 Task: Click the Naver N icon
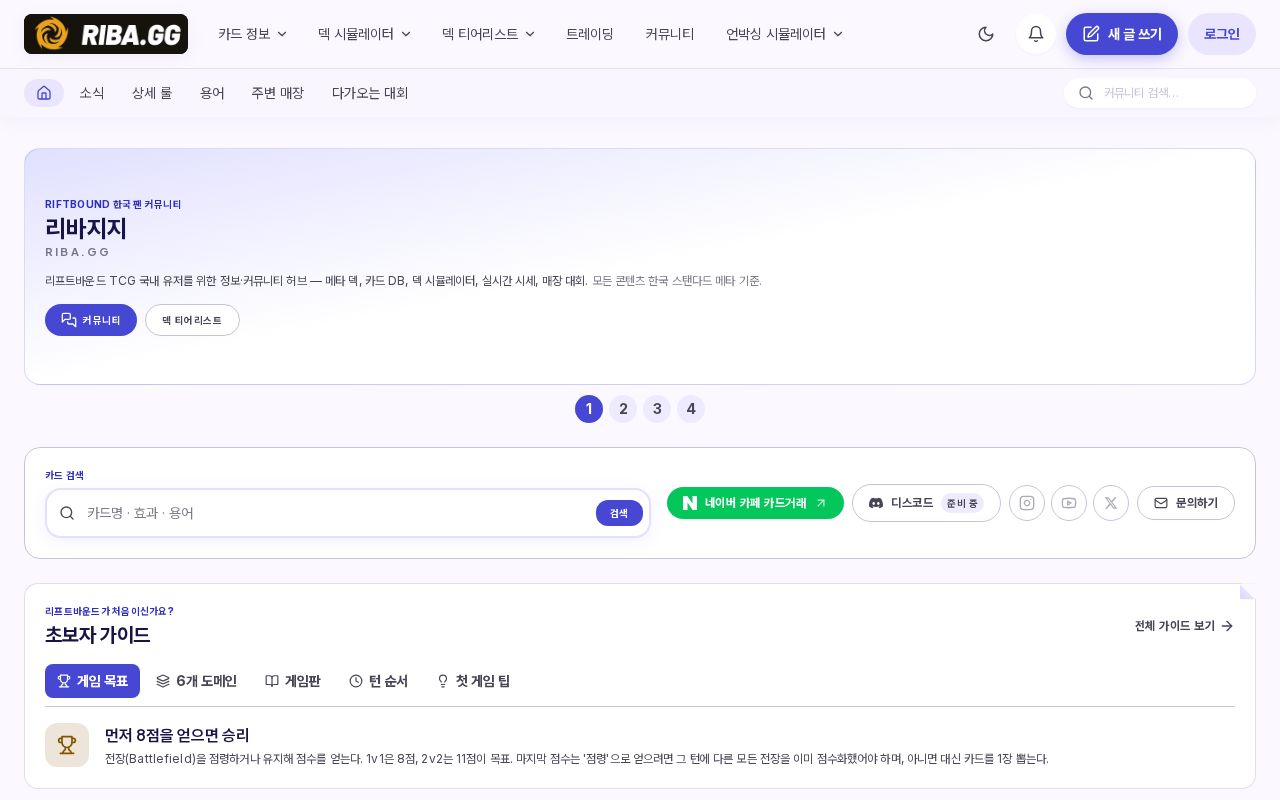[x=690, y=503]
